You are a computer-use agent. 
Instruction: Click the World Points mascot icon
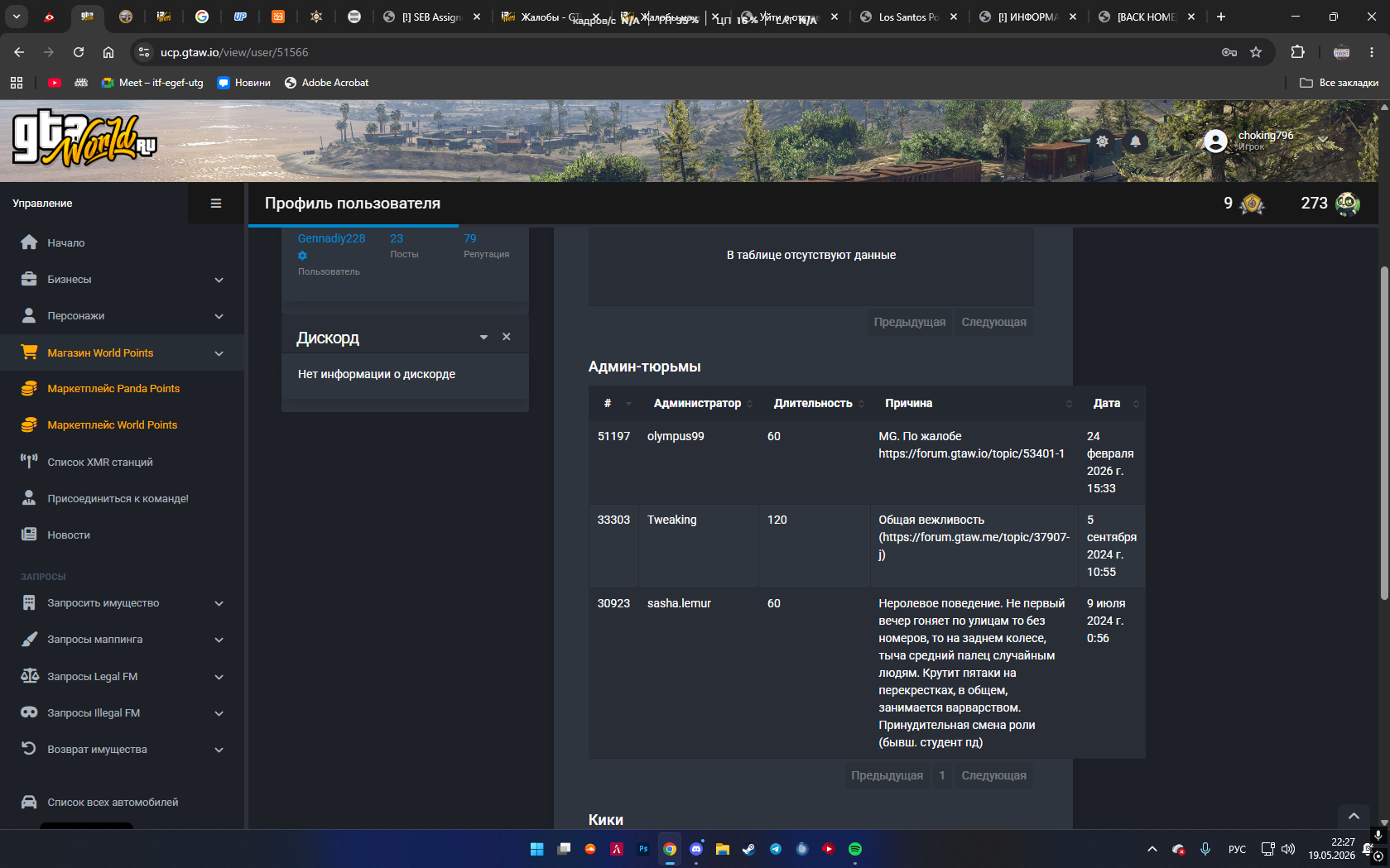[1347, 204]
